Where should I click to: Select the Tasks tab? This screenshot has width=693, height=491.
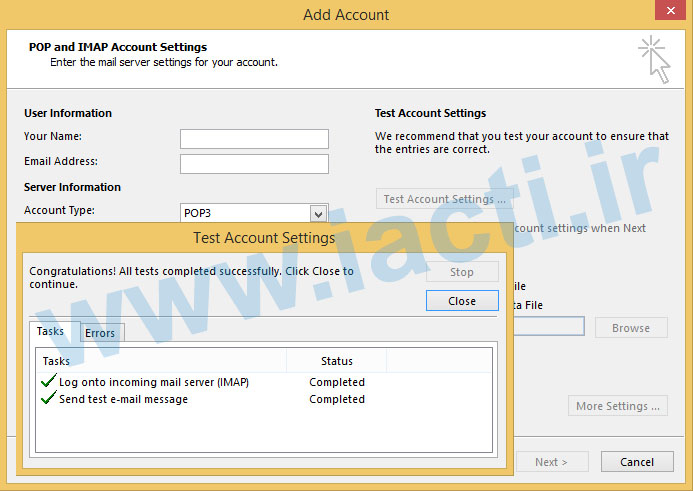pyautogui.click(x=50, y=331)
